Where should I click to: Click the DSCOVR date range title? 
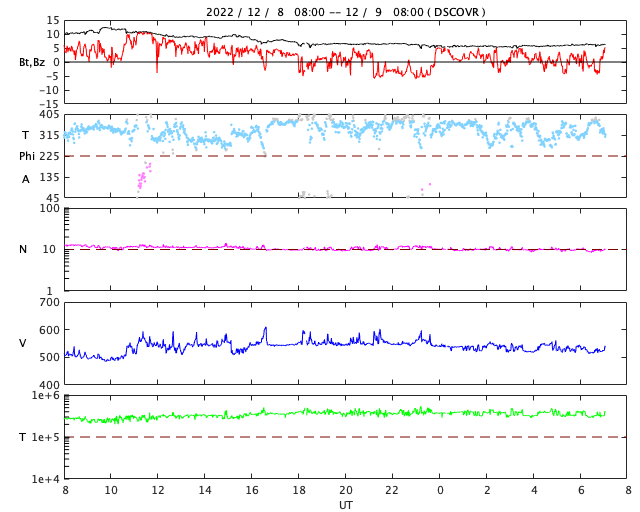click(x=345, y=12)
